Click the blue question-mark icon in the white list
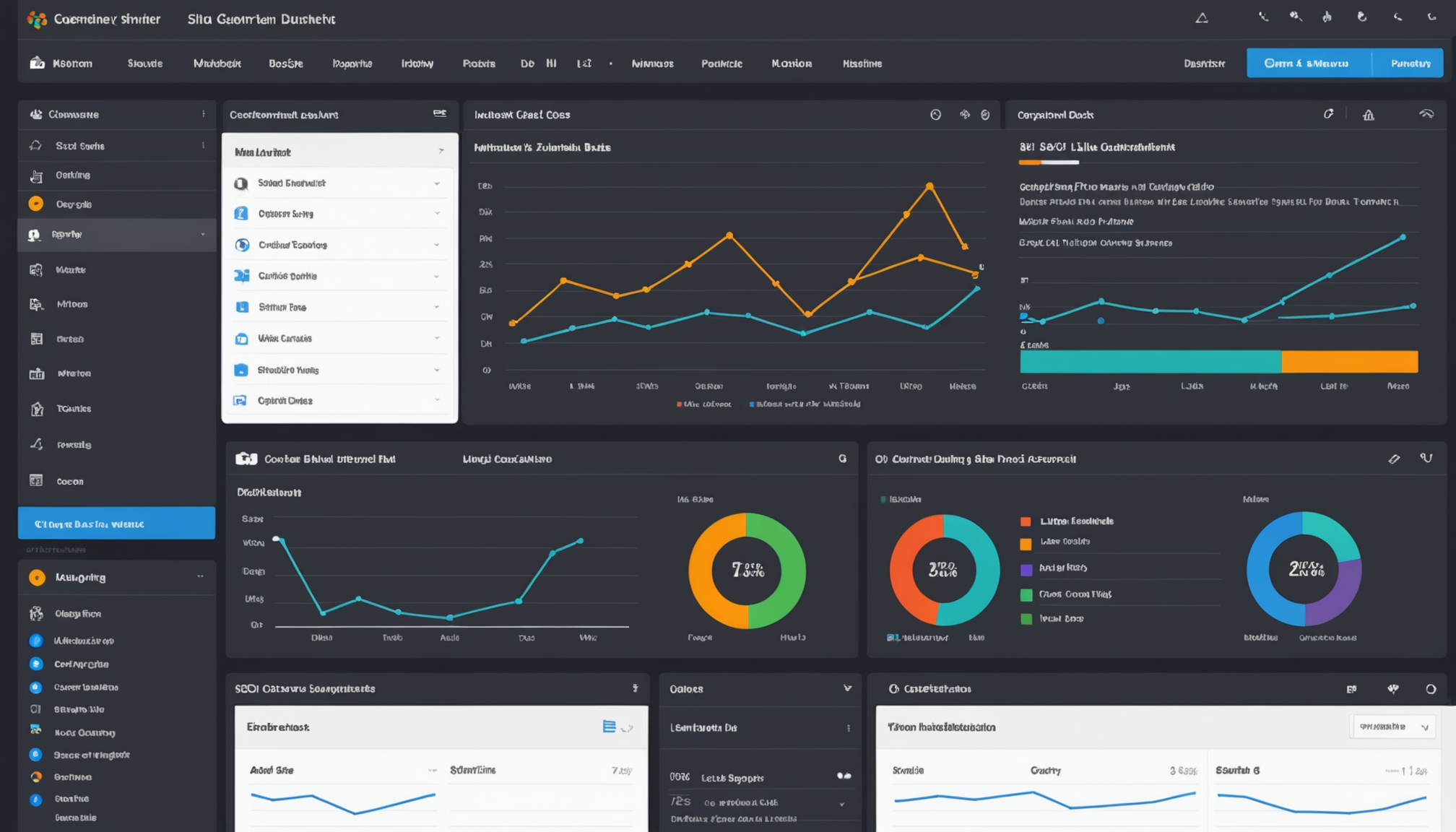The image size is (1456, 832). 241,214
